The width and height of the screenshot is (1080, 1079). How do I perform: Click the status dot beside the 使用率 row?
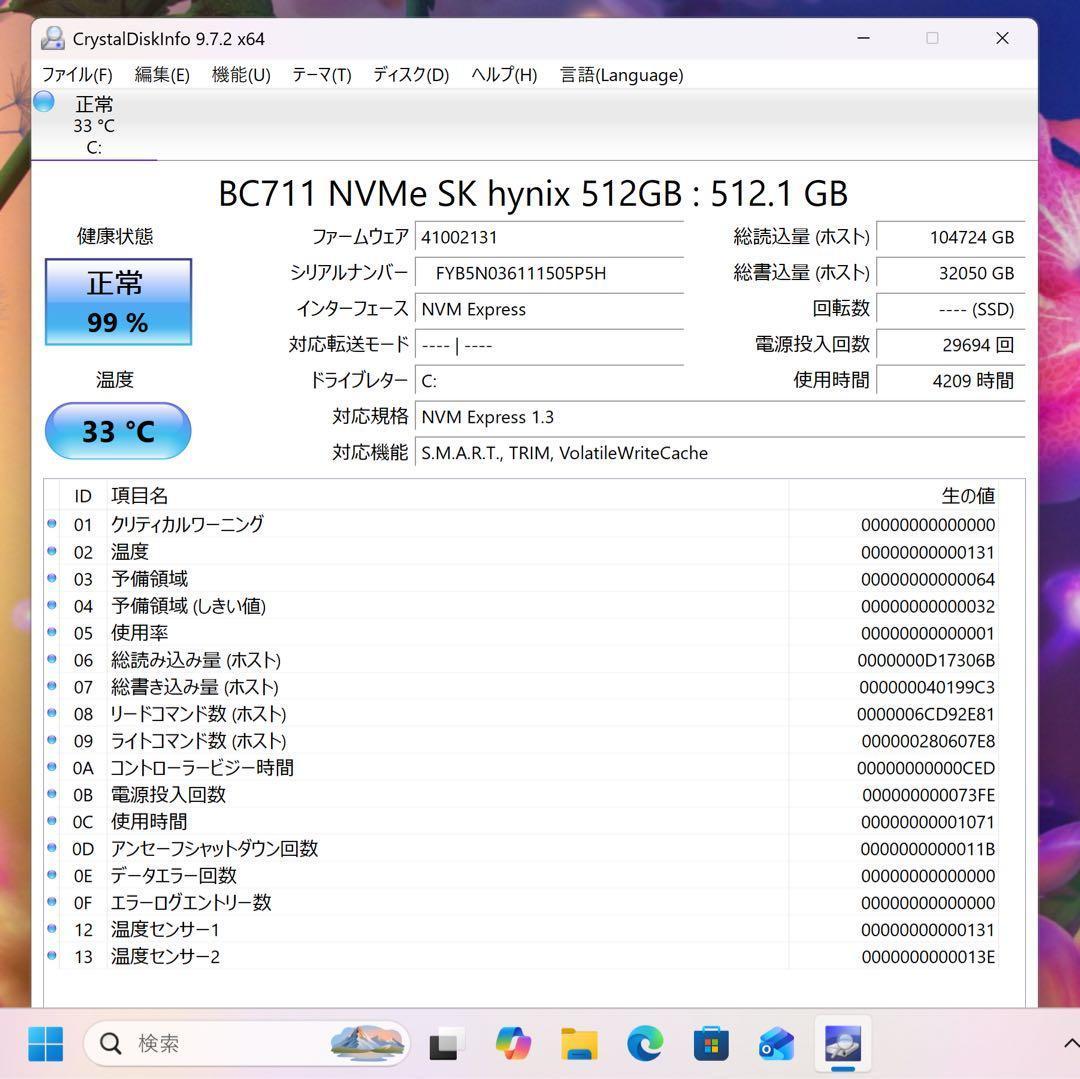coord(52,632)
